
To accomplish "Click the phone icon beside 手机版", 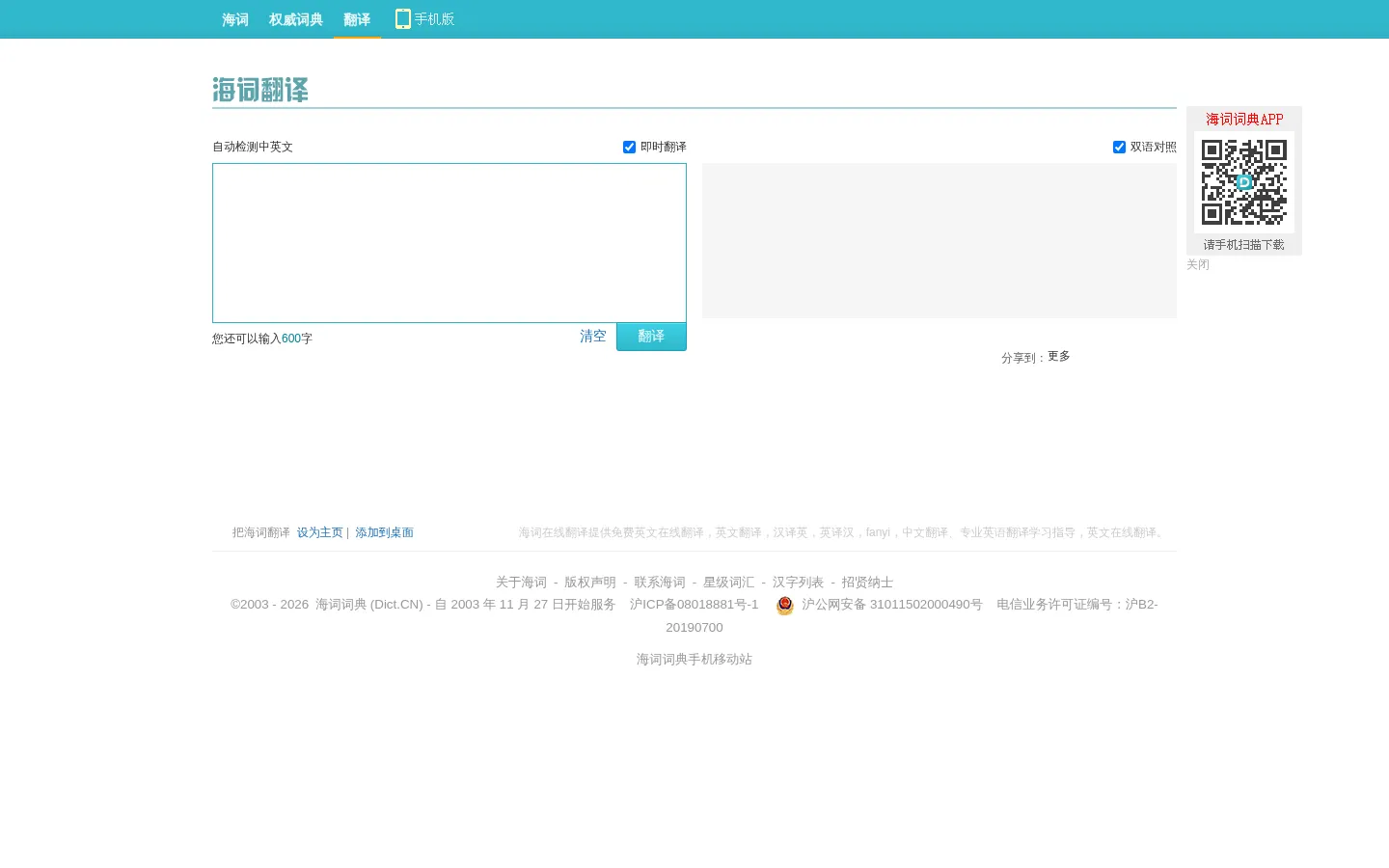I will [403, 19].
